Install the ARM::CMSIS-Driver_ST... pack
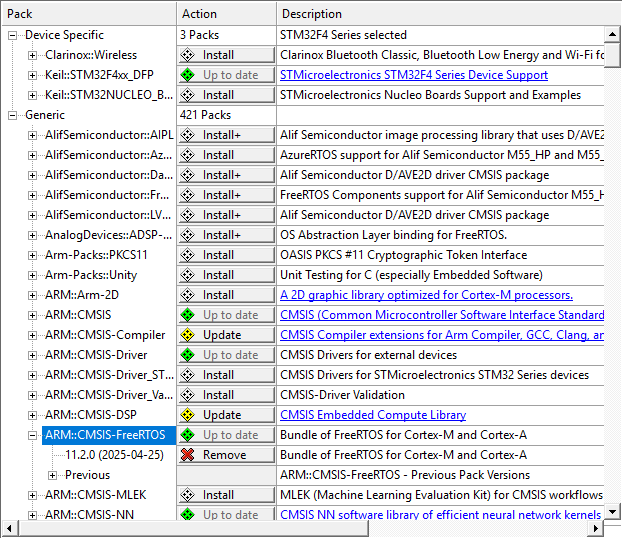The height and width of the screenshot is (539, 623). tap(226, 375)
